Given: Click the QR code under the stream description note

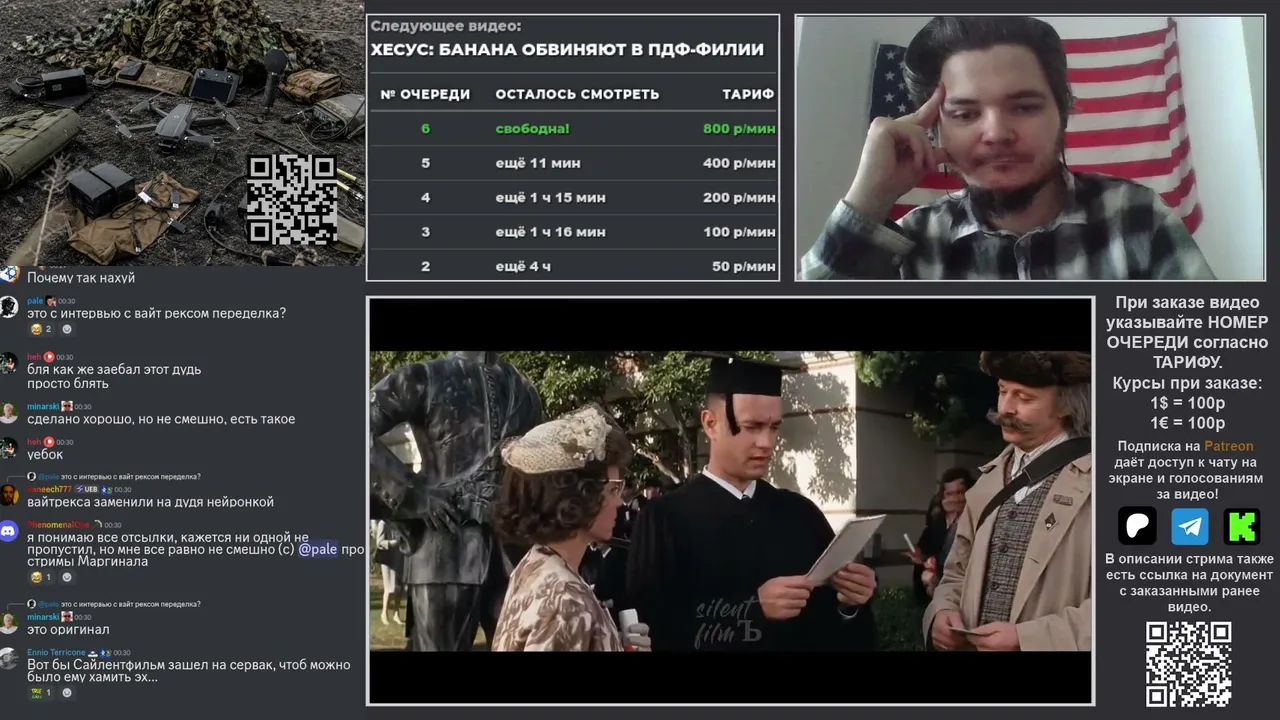Looking at the screenshot, I should pos(1188,664).
